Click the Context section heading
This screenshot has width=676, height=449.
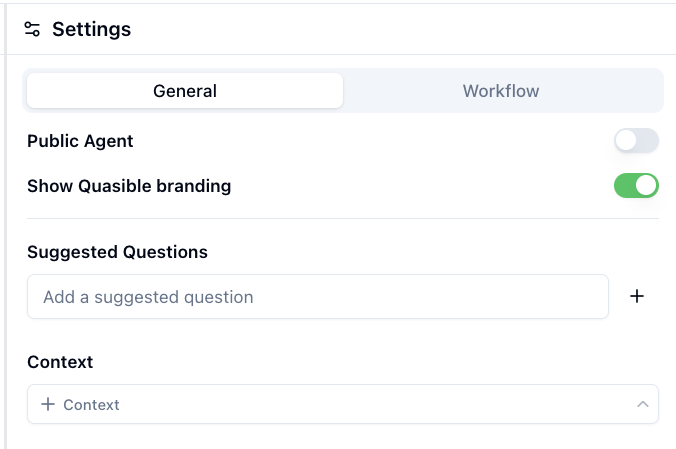[x=60, y=361]
